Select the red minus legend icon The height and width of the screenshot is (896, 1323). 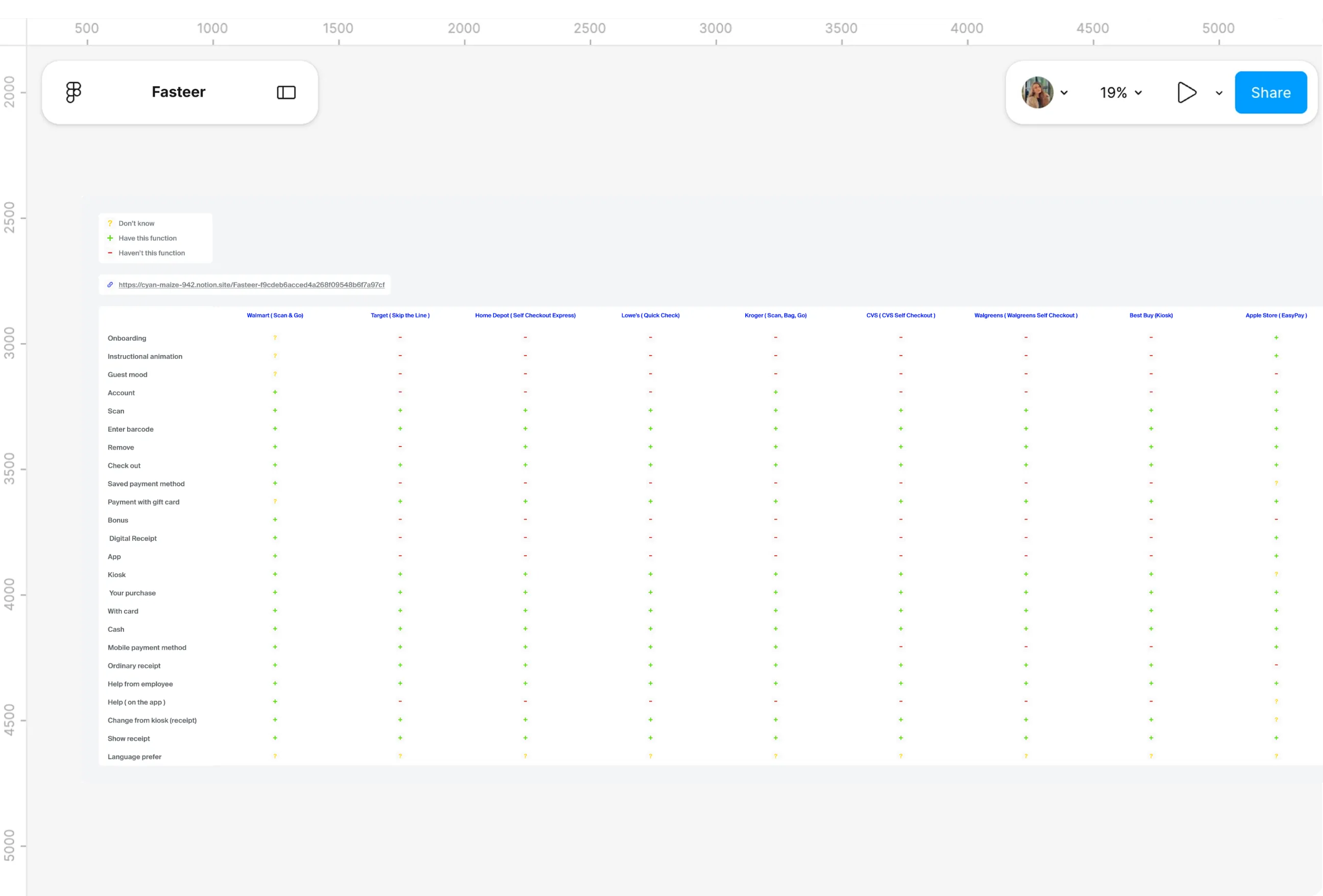point(110,253)
